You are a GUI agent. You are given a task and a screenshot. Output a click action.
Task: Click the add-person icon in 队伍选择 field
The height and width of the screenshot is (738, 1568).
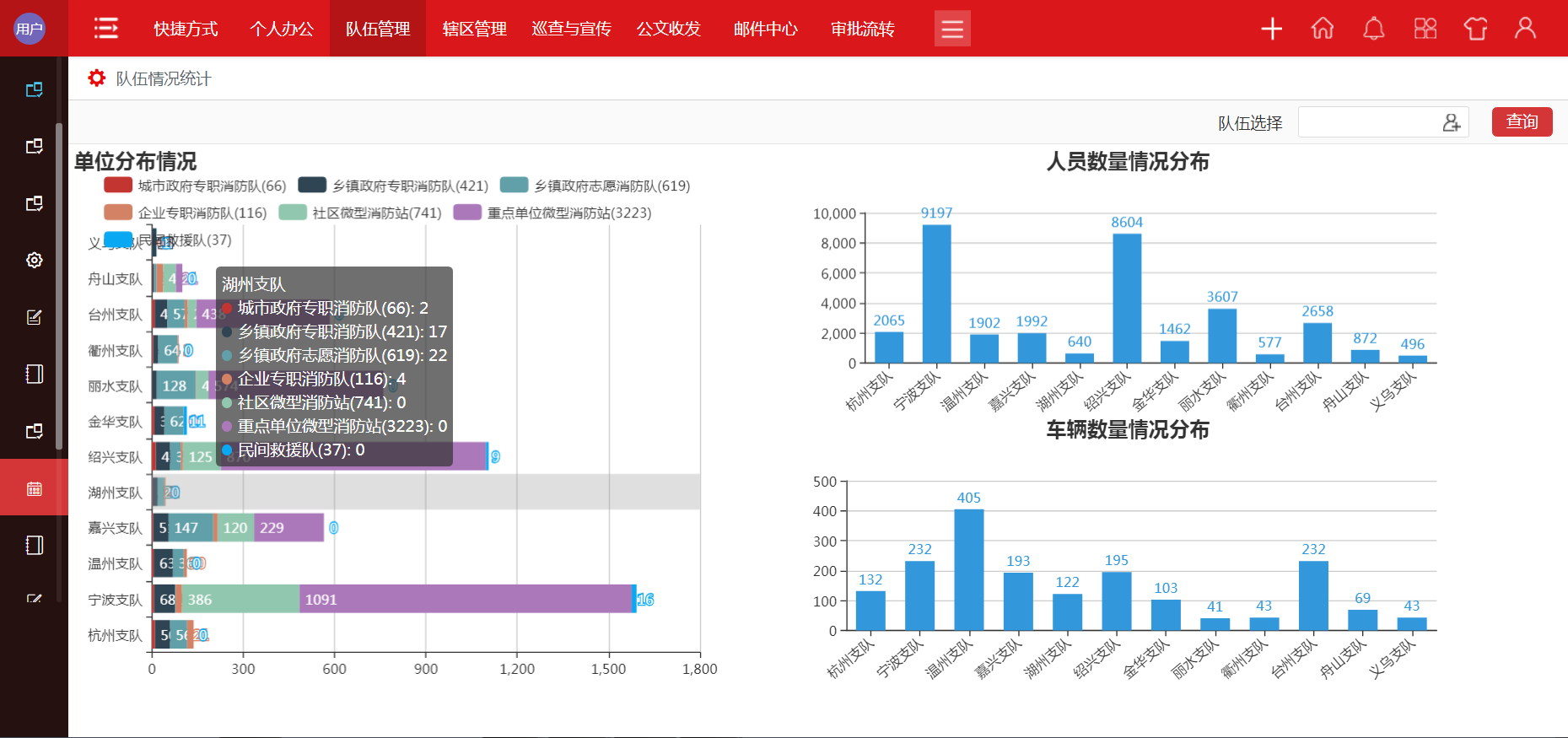[1451, 123]
